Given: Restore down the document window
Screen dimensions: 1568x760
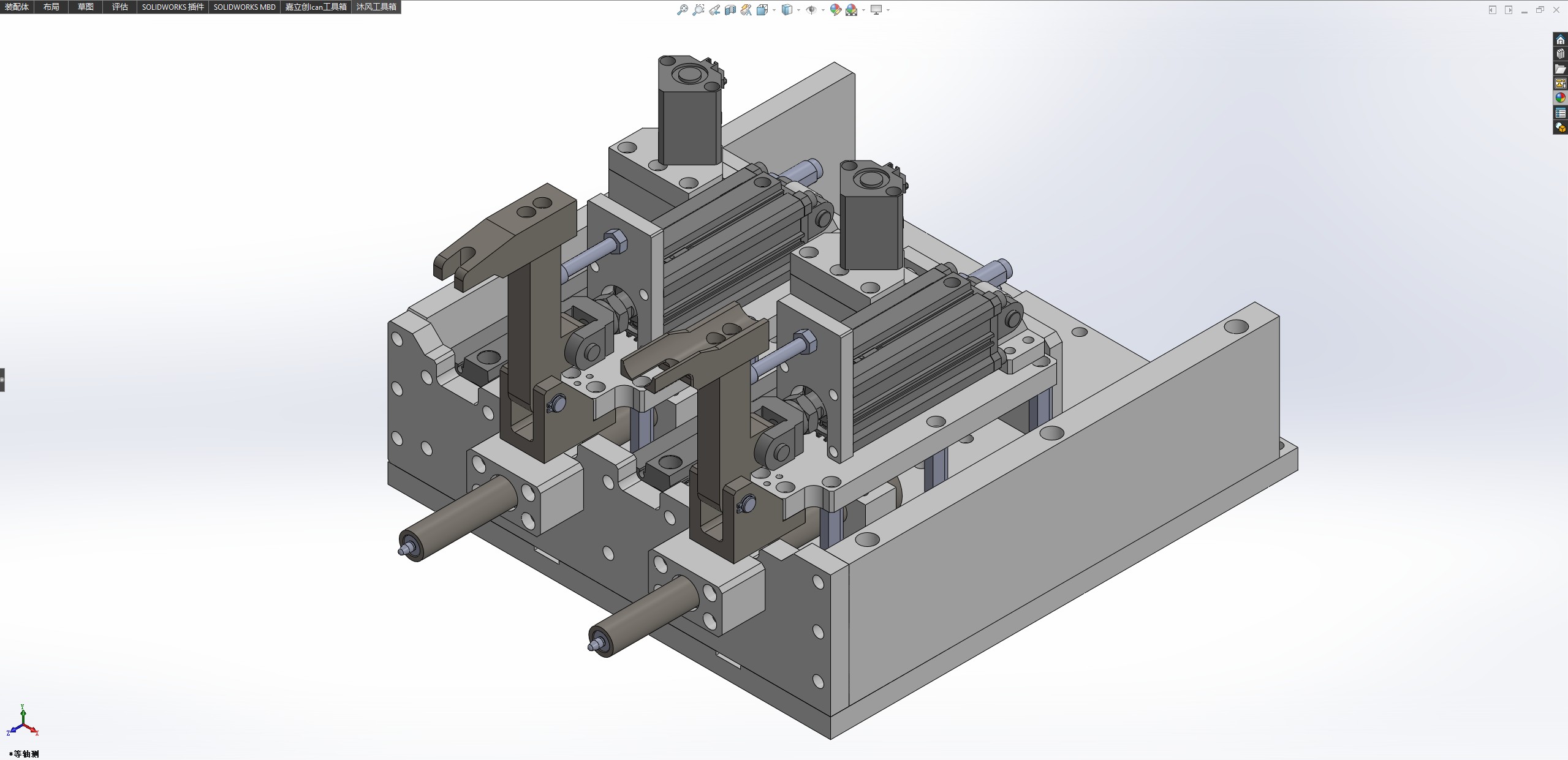Looking at the screenshot, I should pos(1540,10).
